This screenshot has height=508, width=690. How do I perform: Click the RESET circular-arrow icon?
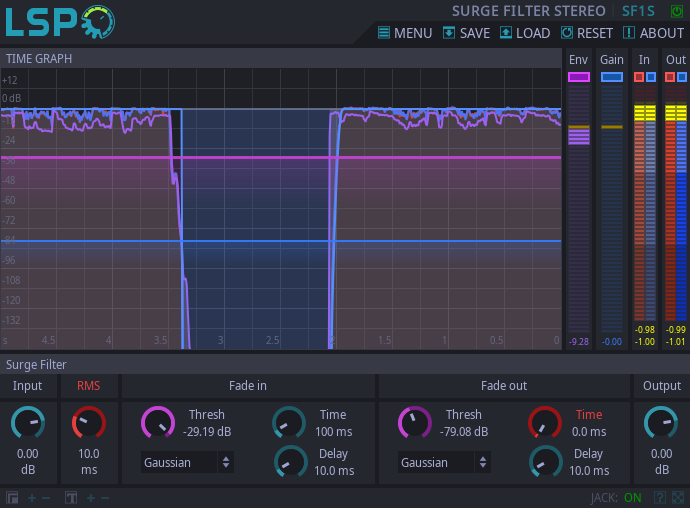coord(567,33)
